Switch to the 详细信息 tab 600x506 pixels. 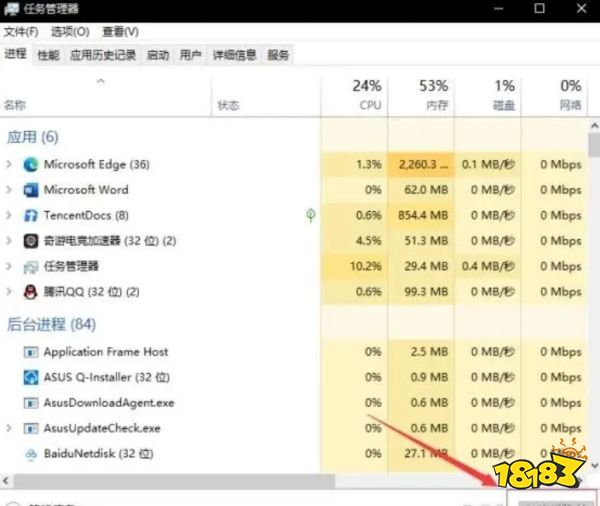(234, 55)
